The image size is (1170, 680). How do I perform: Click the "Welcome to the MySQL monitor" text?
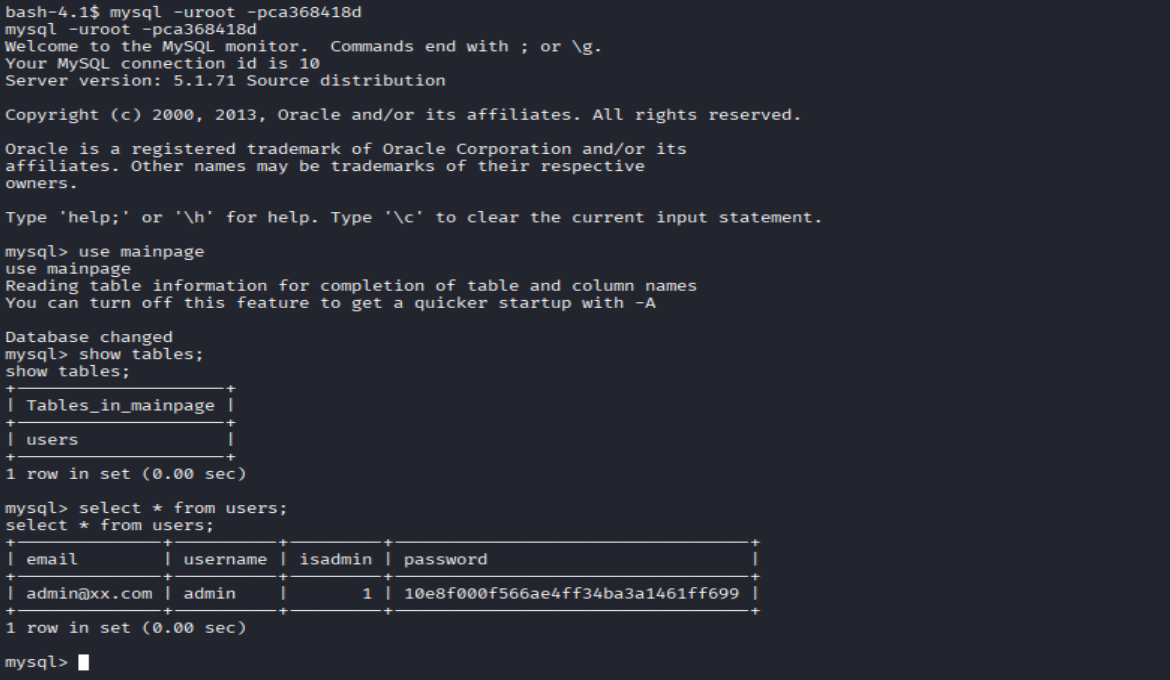[x=160, y=46]
